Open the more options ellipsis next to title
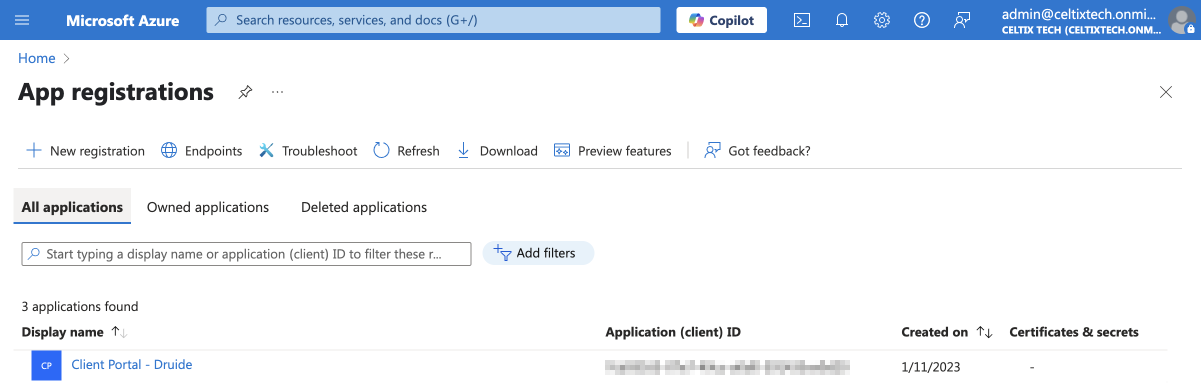 [278, 92]
